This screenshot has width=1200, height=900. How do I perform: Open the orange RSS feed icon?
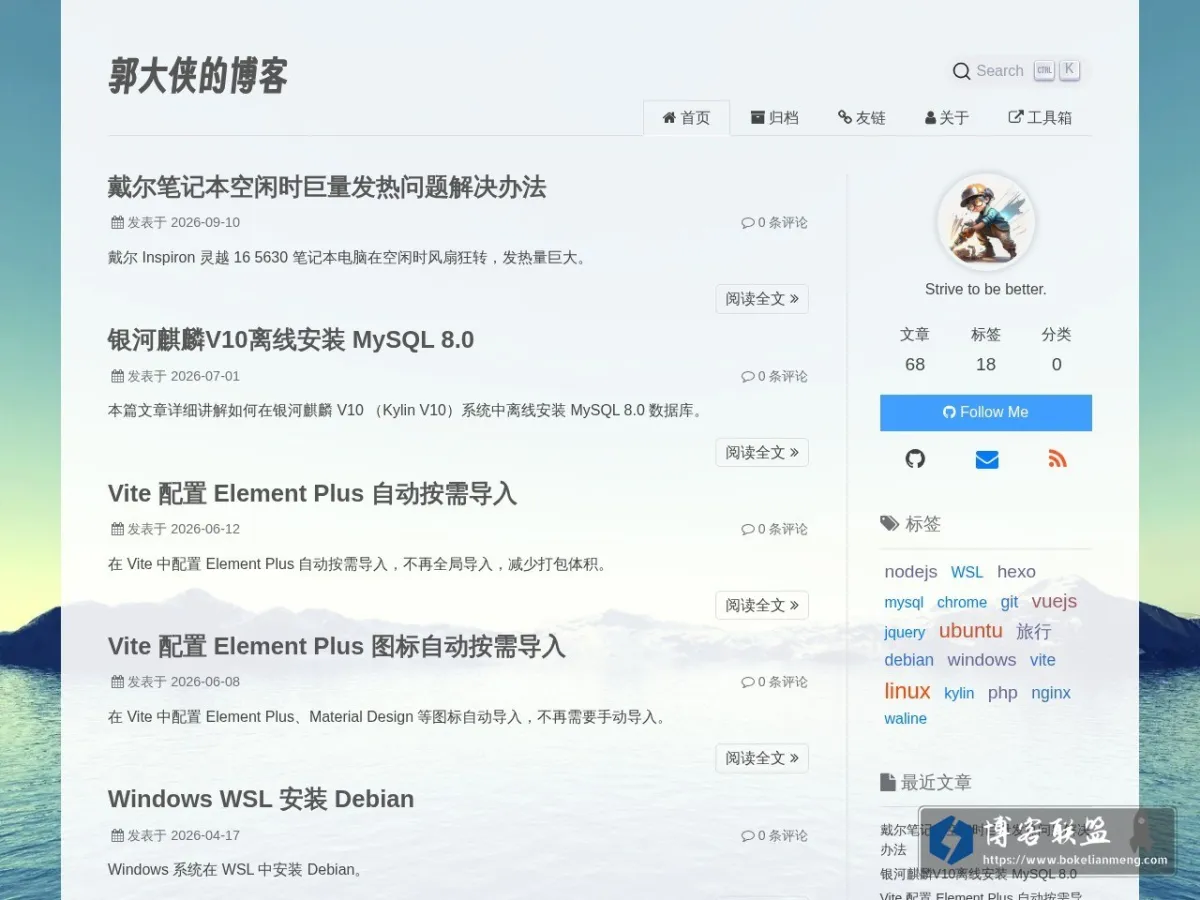coord(1057,459)
